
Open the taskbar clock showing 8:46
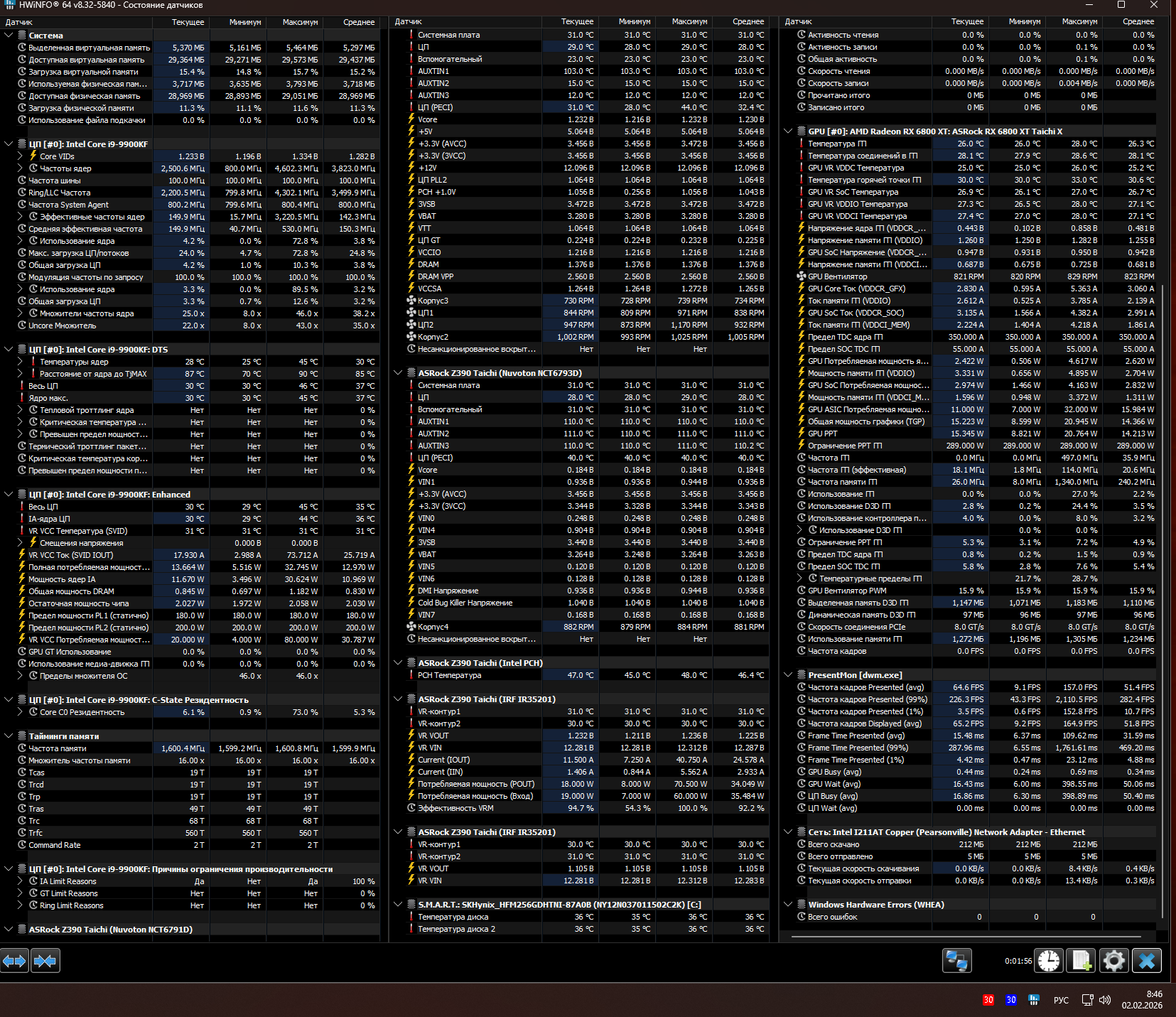pos(1142,1000)
